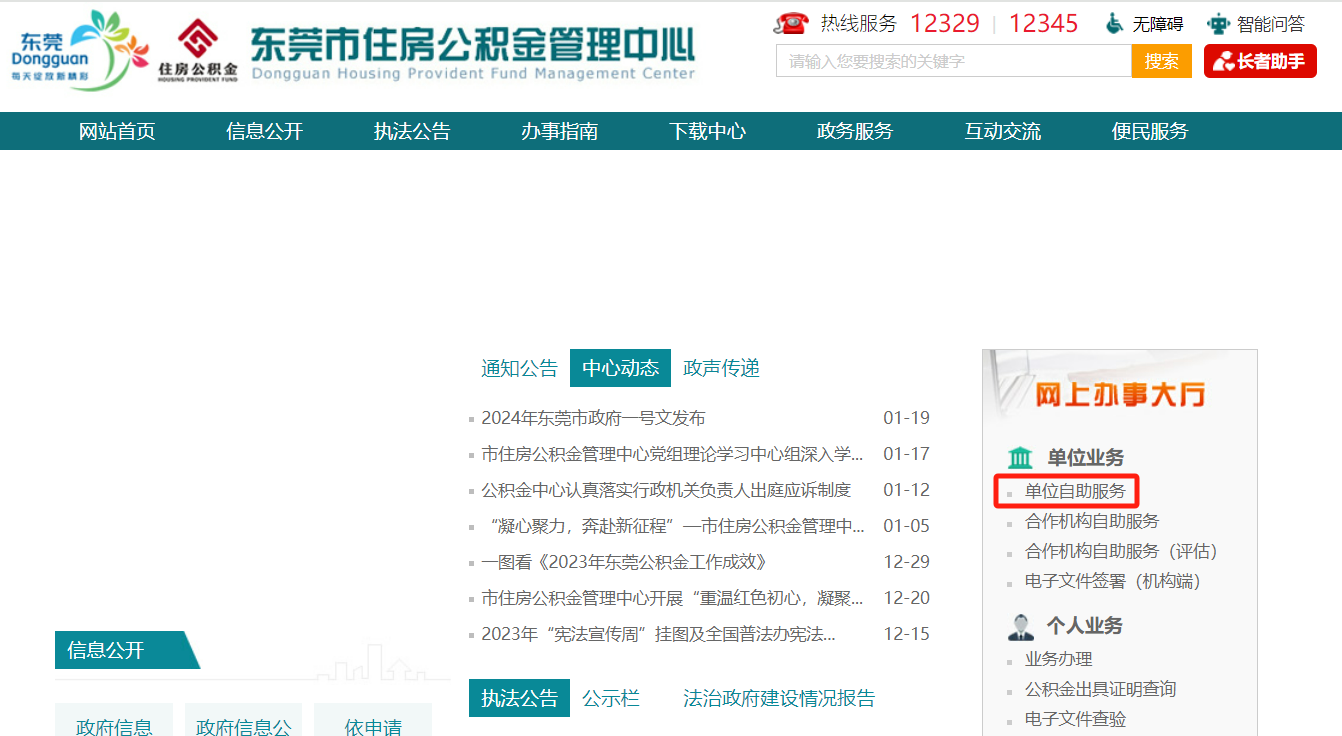
Task: Focus the keyword search input field
Action: (953, 61)
